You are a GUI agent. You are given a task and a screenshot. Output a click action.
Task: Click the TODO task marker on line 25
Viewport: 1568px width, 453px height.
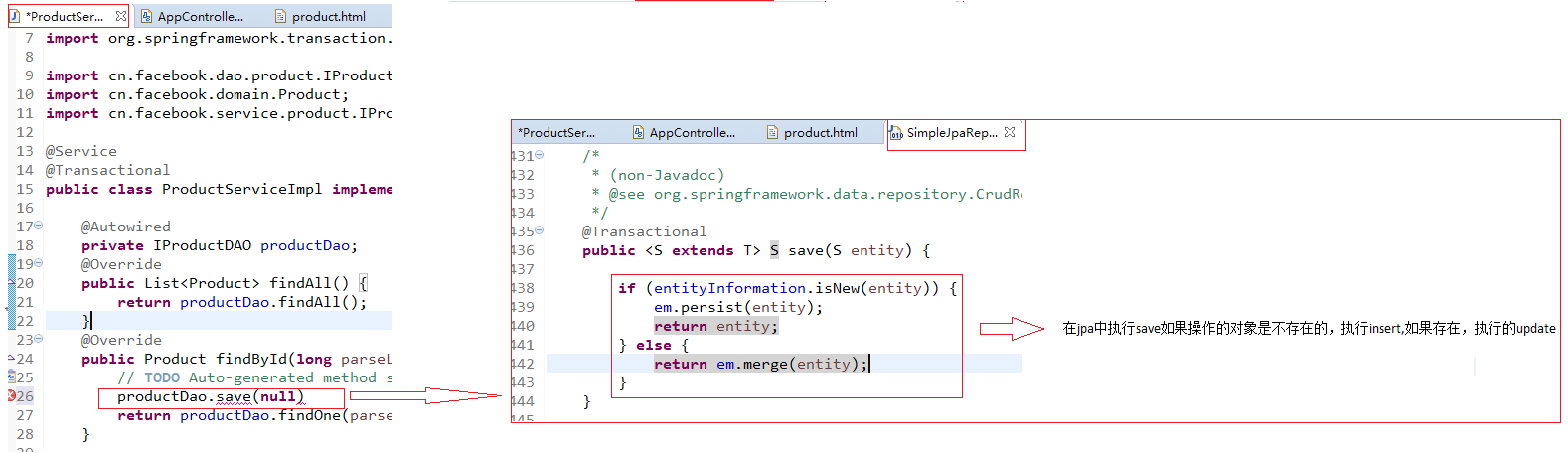click(12, 377)
